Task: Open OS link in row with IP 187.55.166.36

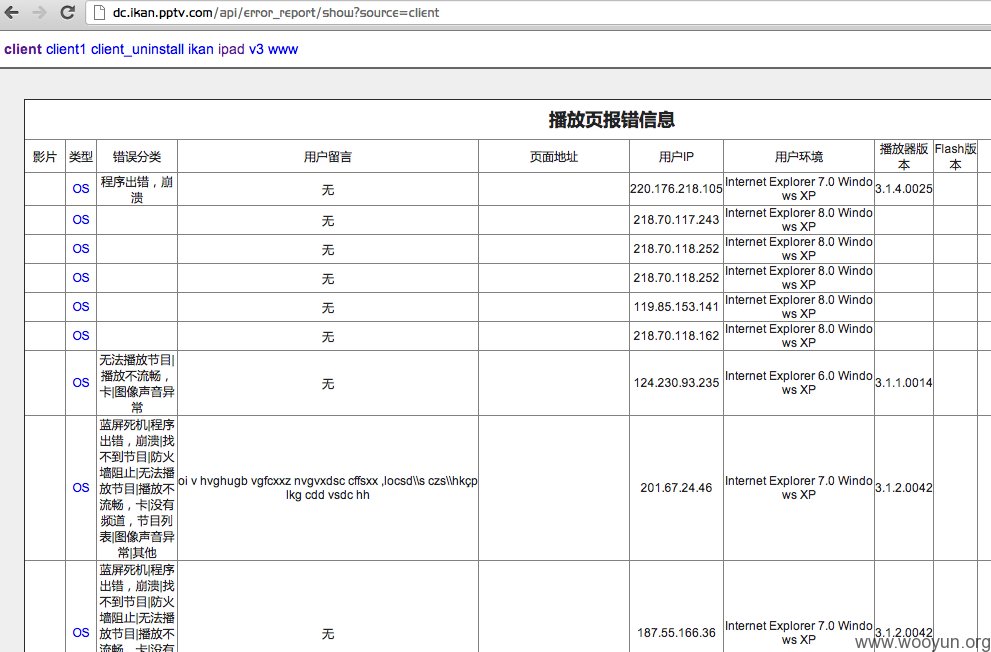Action: coord(81,632)
